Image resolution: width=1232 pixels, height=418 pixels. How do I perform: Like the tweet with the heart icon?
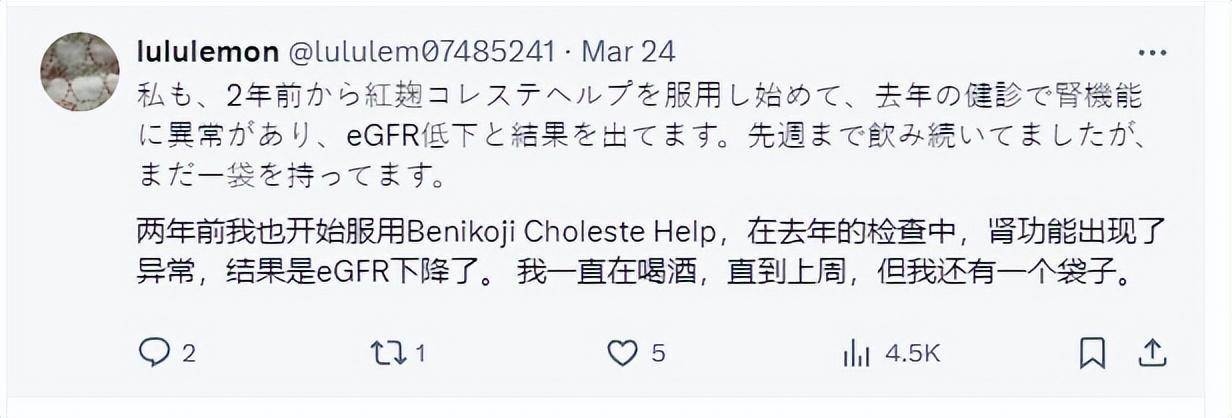[x=623, y=352]
